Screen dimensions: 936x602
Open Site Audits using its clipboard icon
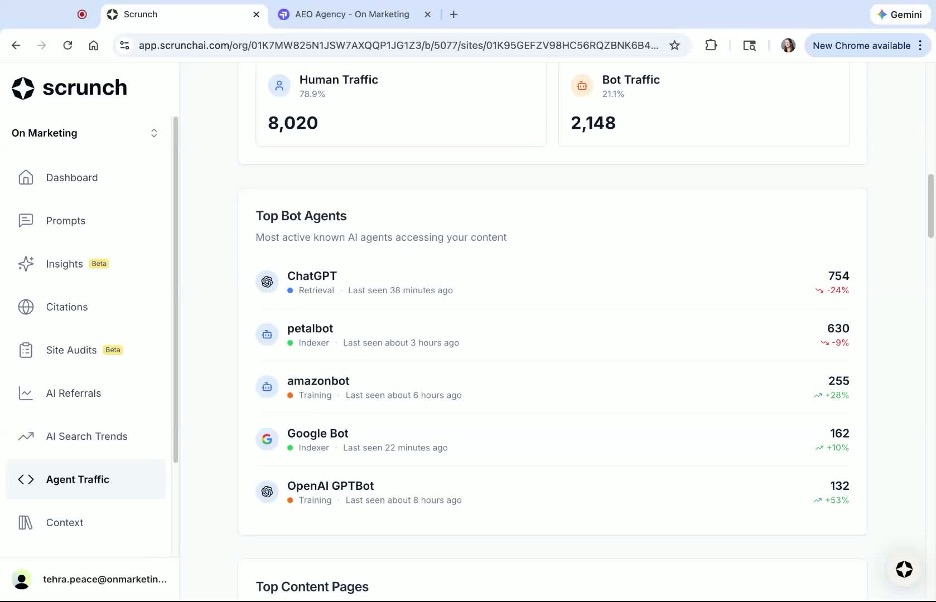click(27, 350)
